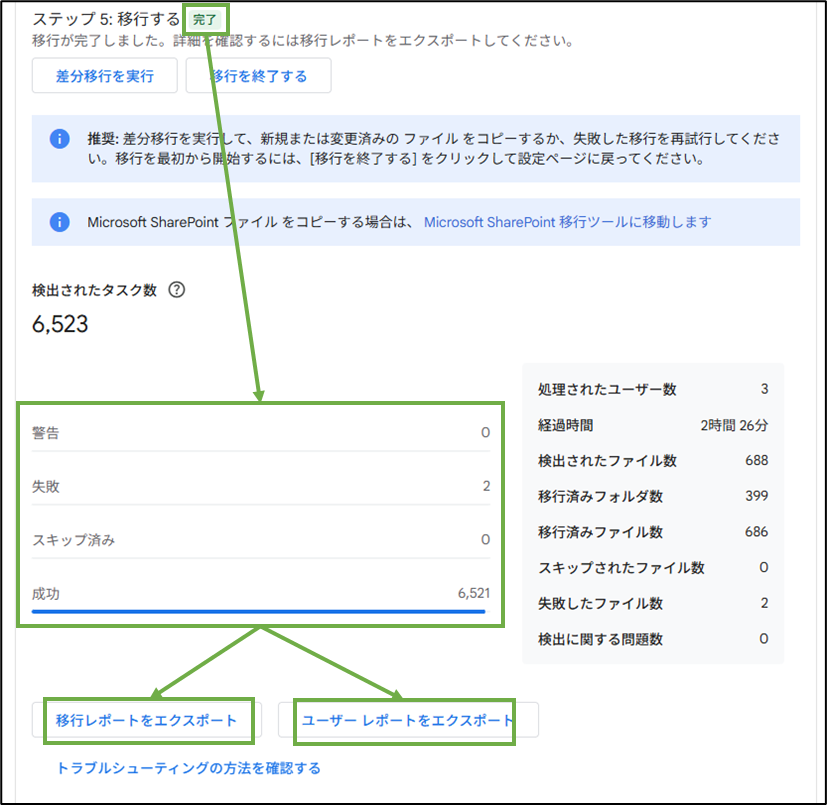
Task: Click 失敗したファイル数 stat label
Action: point(600,603)
